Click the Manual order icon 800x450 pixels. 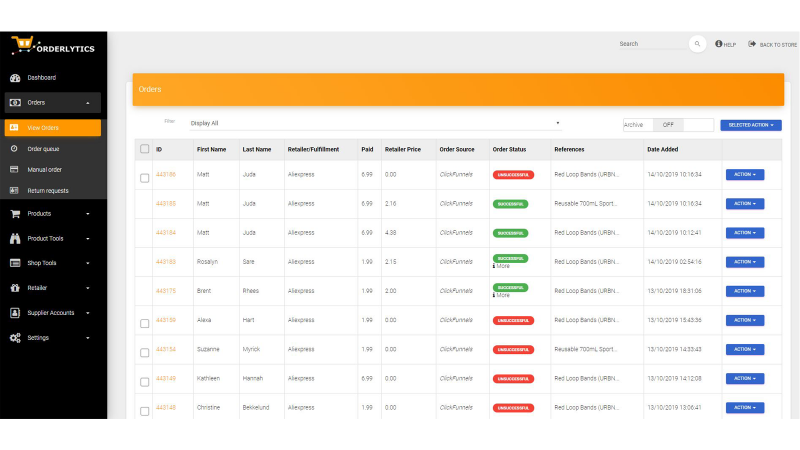(14, 169)
